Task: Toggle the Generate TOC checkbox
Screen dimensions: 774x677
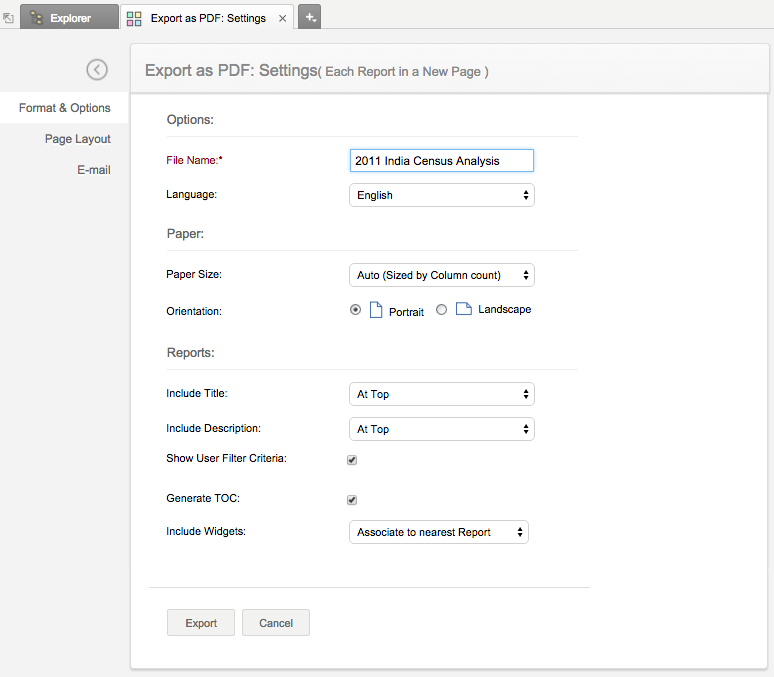Action: tap(352, 500)
